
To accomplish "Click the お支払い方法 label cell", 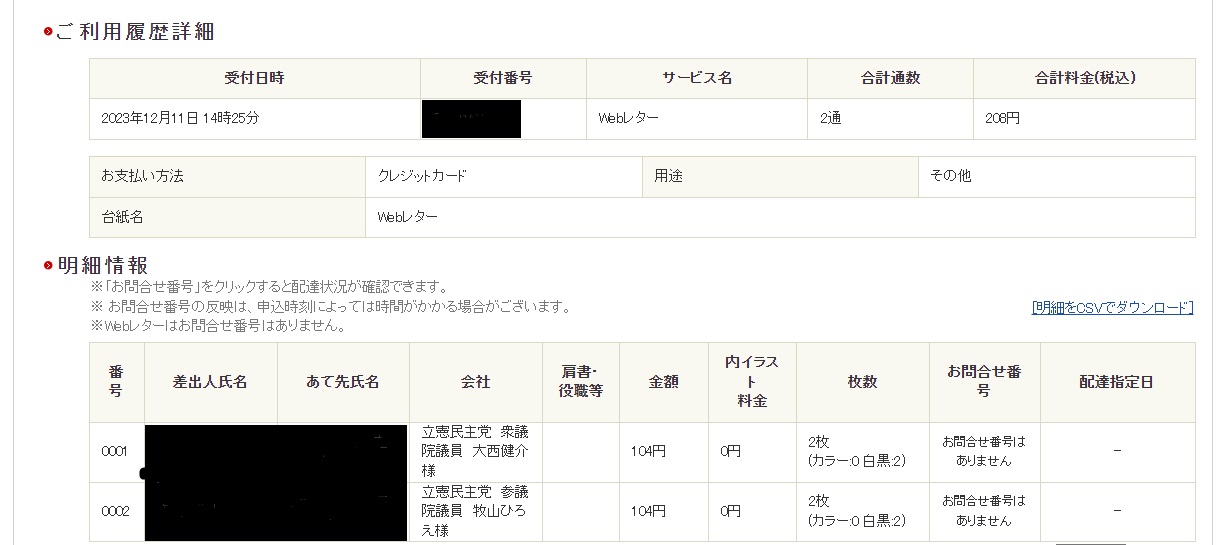I will (142, 176).
